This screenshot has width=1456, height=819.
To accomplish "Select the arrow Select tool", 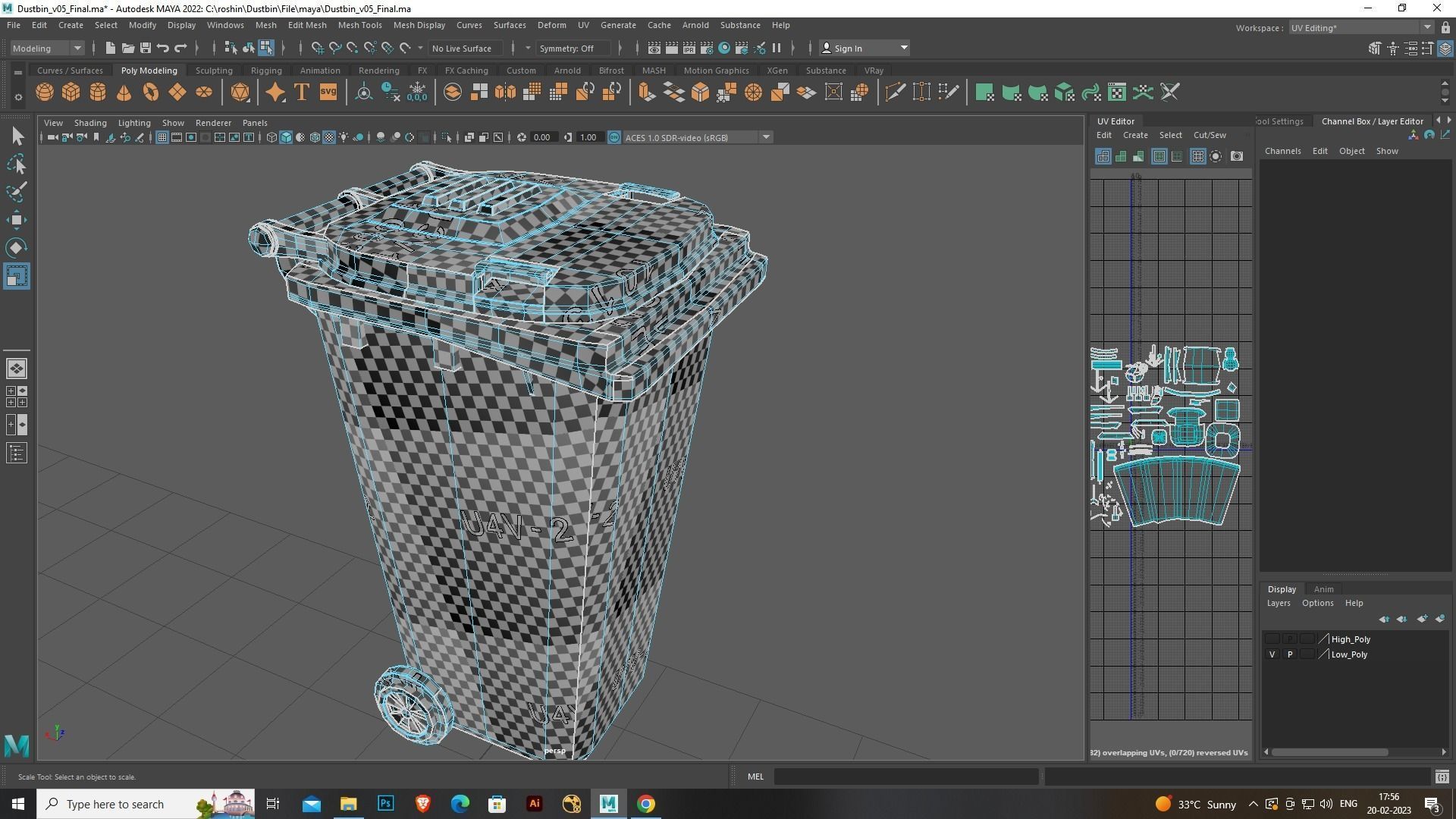I will coord(17,136).
